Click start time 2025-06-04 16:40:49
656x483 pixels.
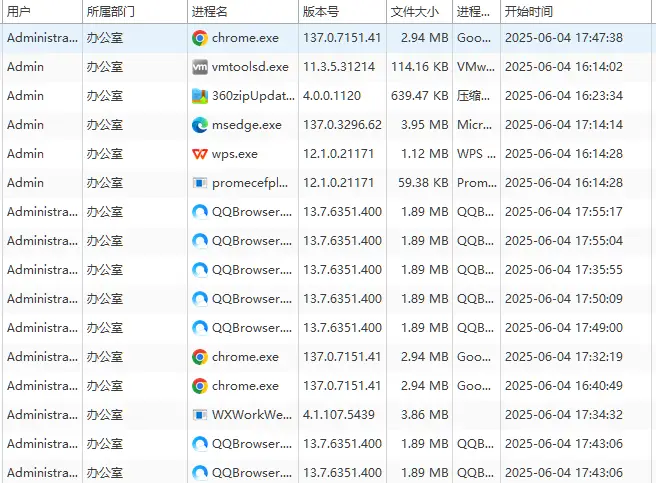(x=564, y=386)
